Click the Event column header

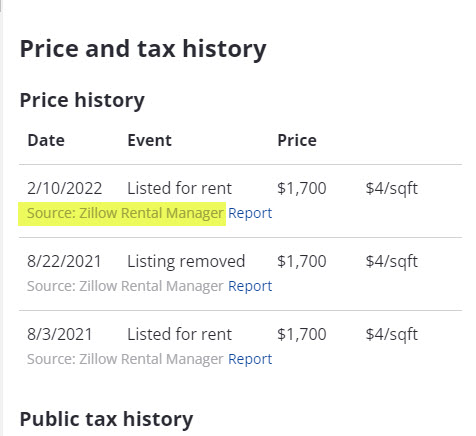[x=150, y=140]
